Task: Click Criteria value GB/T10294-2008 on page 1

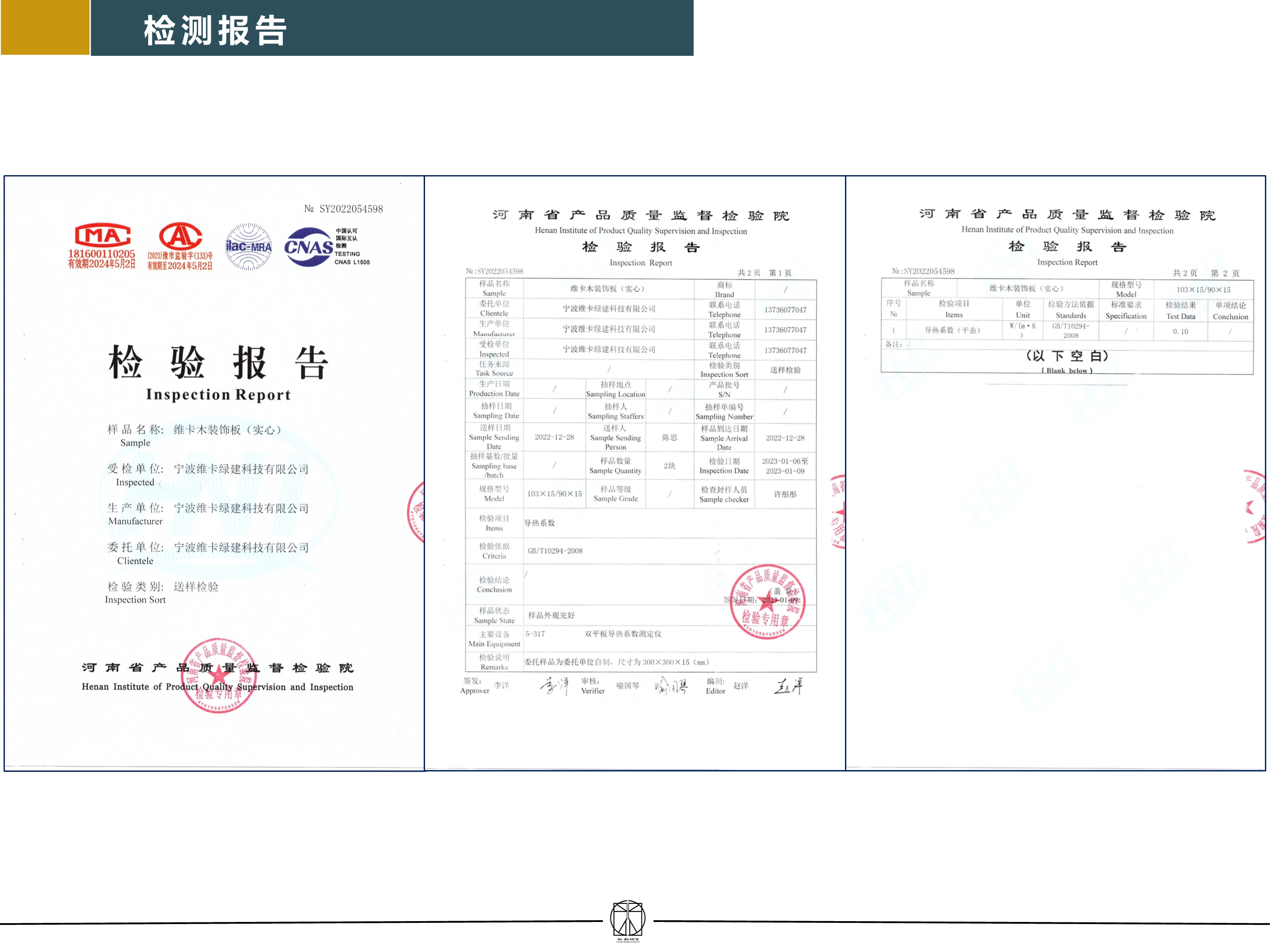Action: point(555,551)
